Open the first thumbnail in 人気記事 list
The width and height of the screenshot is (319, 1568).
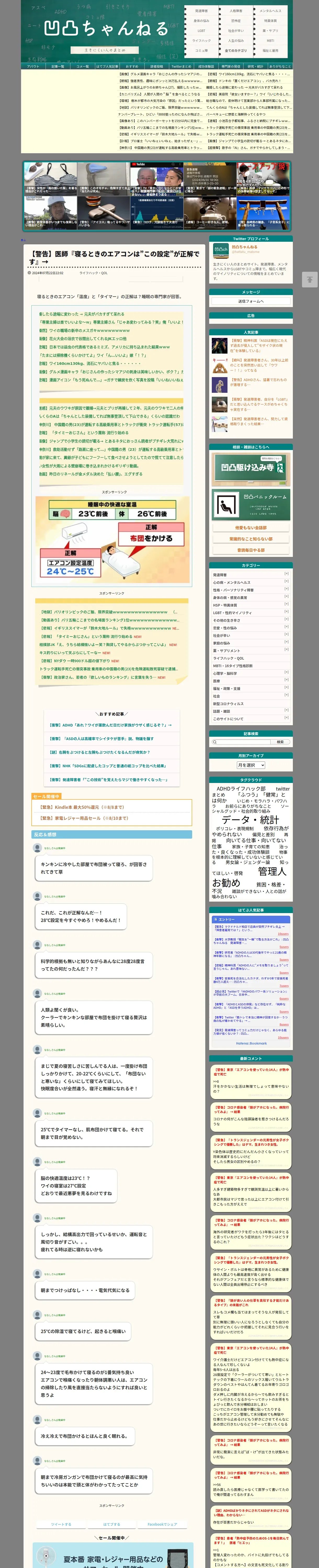(x=220, y=346)
